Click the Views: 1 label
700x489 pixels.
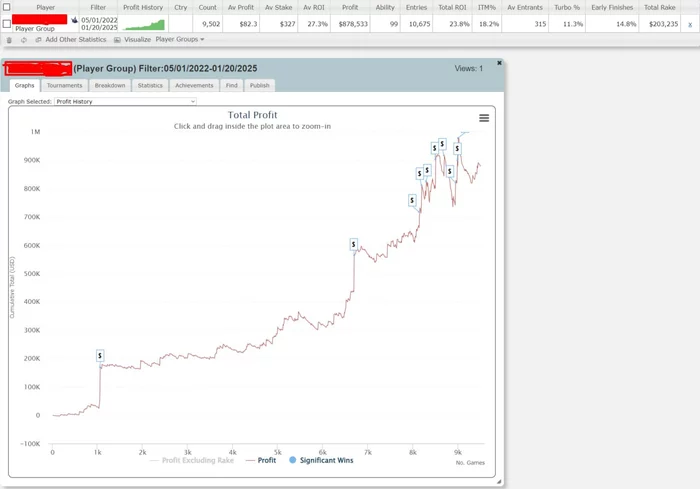coord(469,68)
